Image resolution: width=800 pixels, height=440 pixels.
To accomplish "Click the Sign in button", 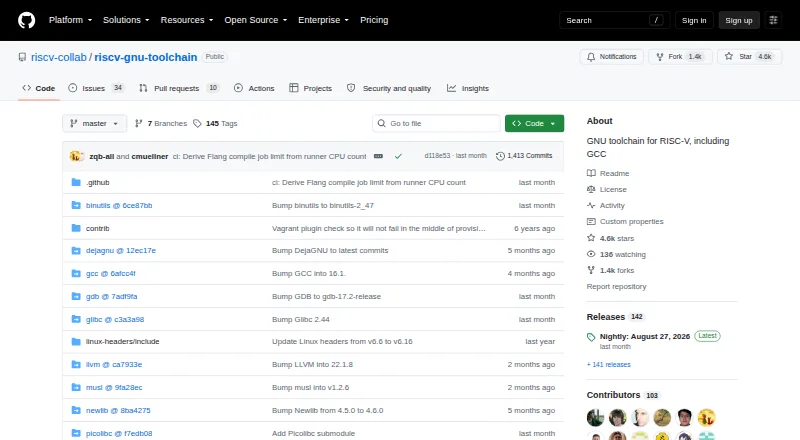I will (694, 20).
